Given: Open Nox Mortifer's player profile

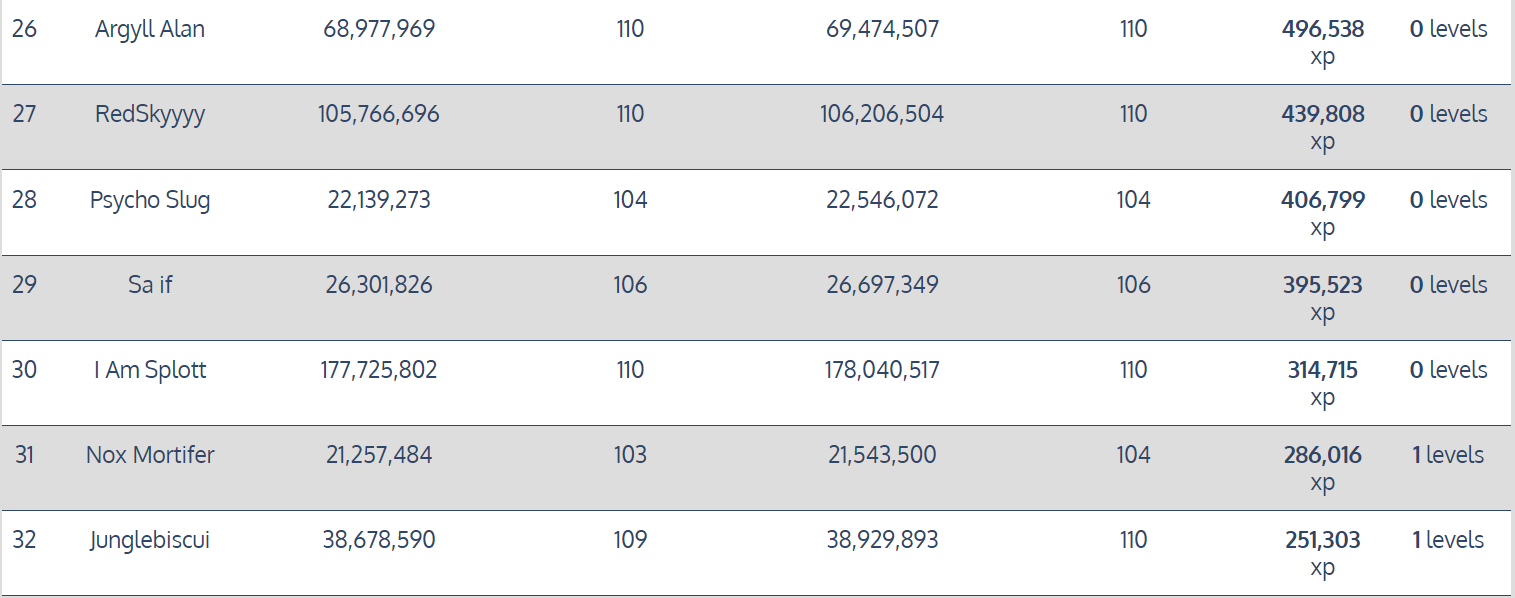Looking at the screenshot, I should 150,455.
